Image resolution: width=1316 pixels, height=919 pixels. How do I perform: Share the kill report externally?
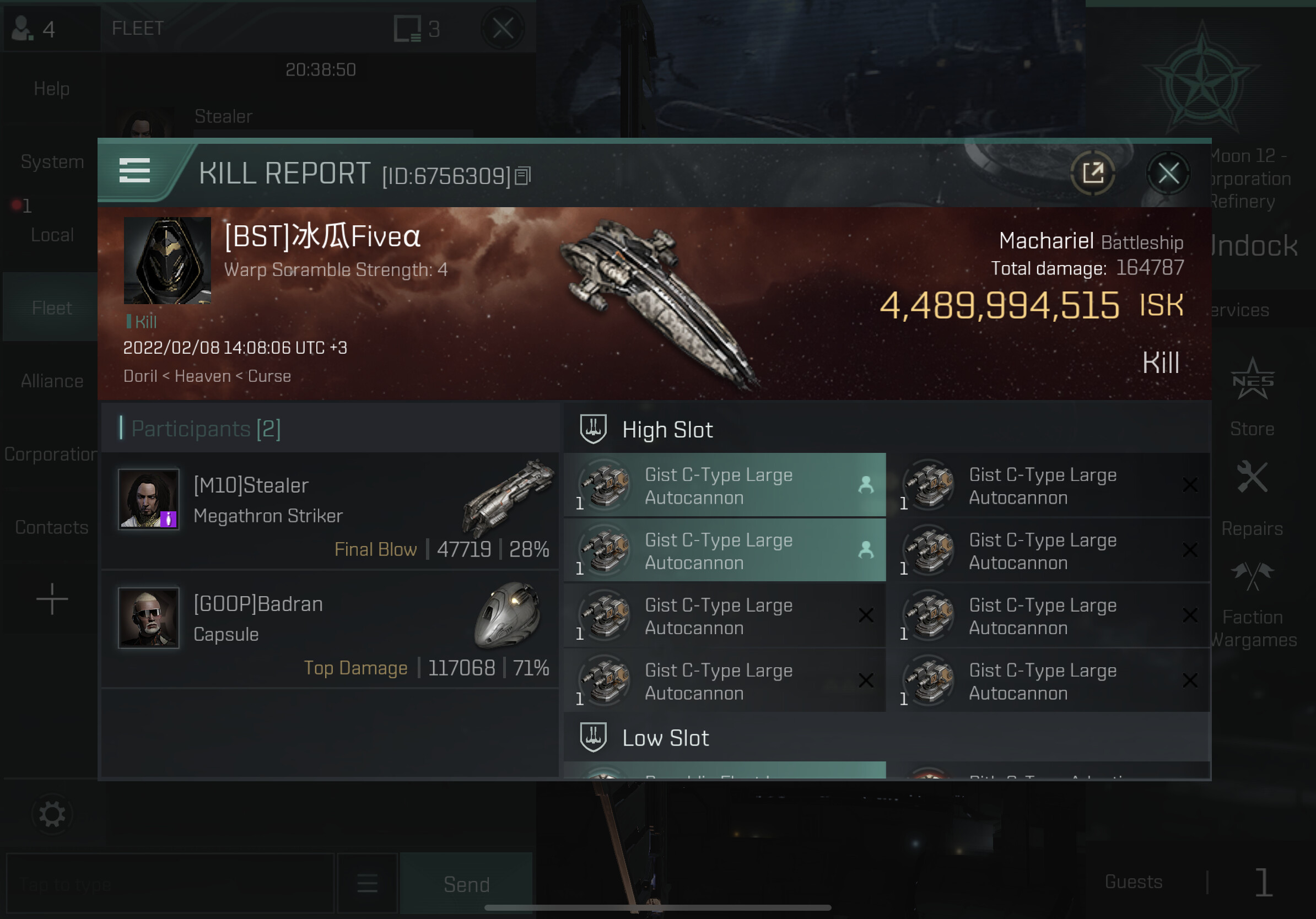tap(1092, 172)
